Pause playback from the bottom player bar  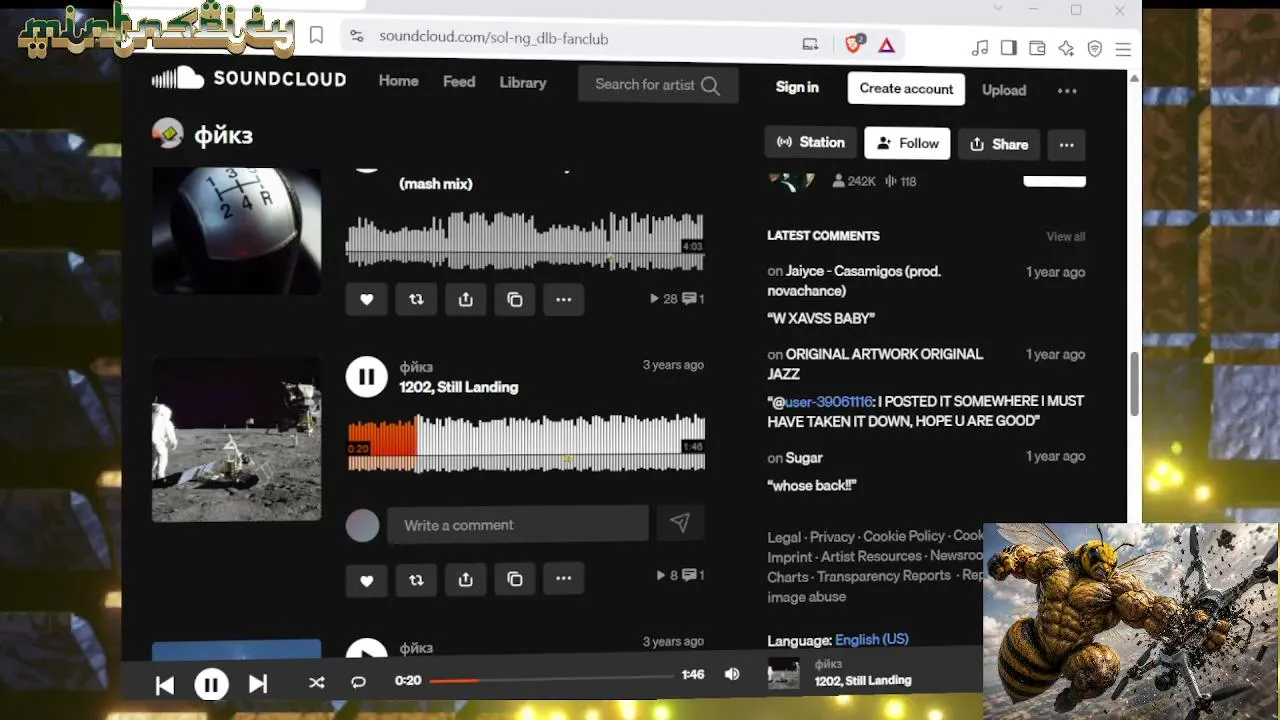pyautogui.click(x=211, y=684)
